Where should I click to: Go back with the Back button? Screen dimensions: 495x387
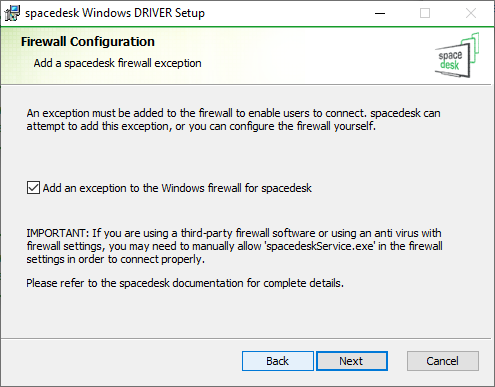278,361
